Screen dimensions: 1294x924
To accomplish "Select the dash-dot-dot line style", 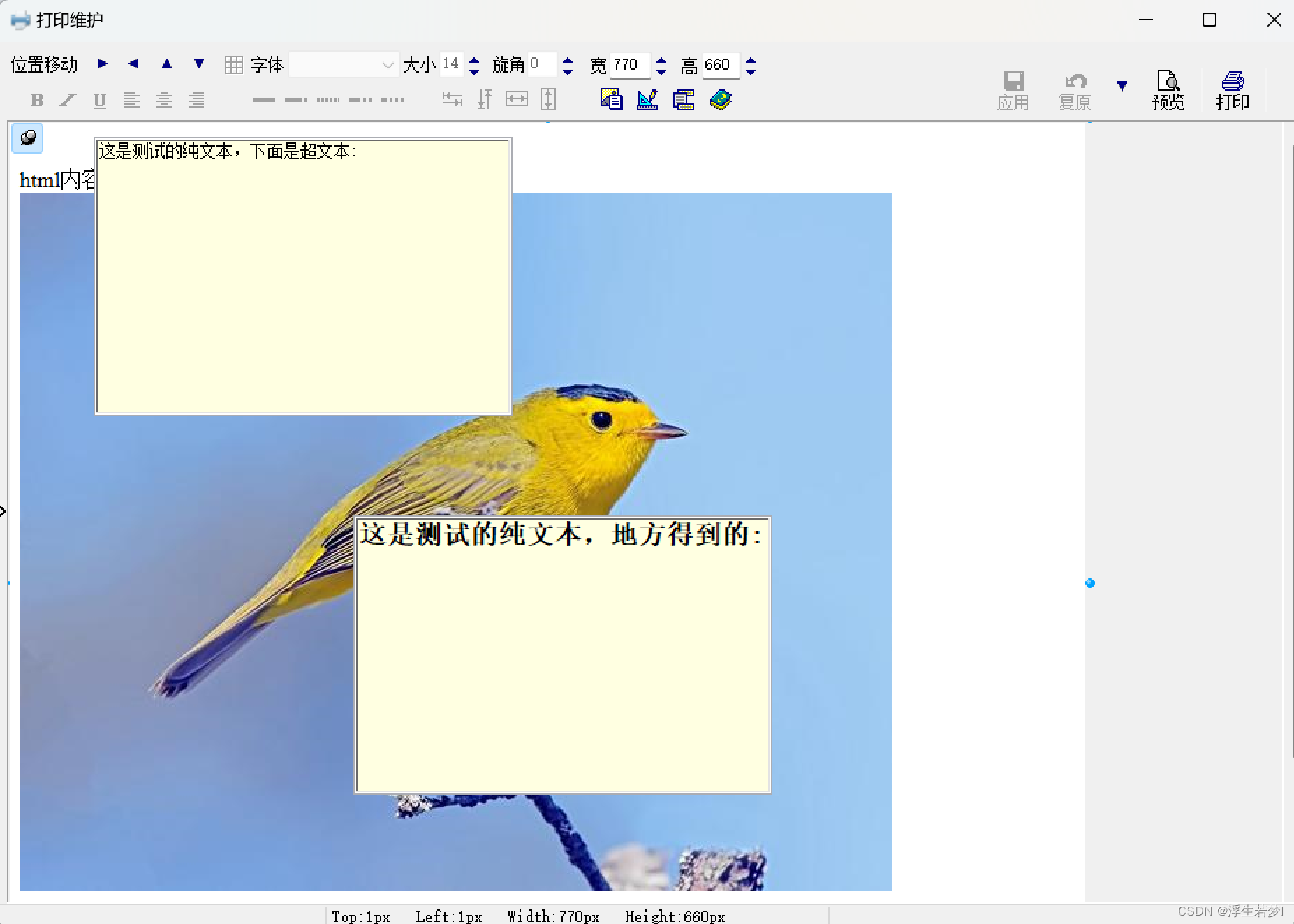I will click(x=360, y=100).
